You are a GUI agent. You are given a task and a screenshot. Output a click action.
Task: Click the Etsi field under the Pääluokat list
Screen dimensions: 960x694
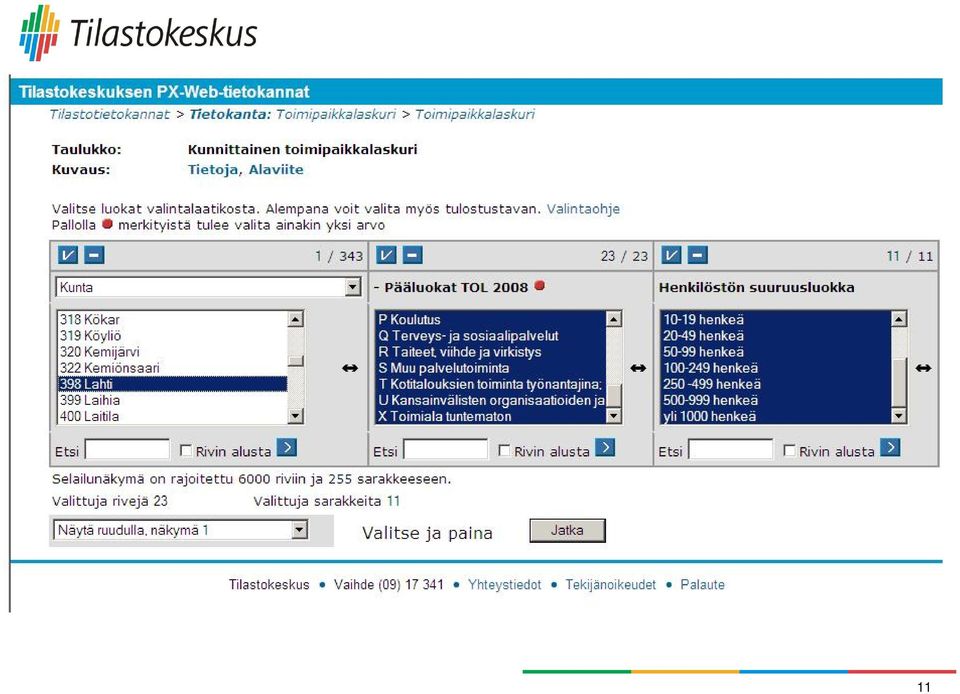point(445,450)
